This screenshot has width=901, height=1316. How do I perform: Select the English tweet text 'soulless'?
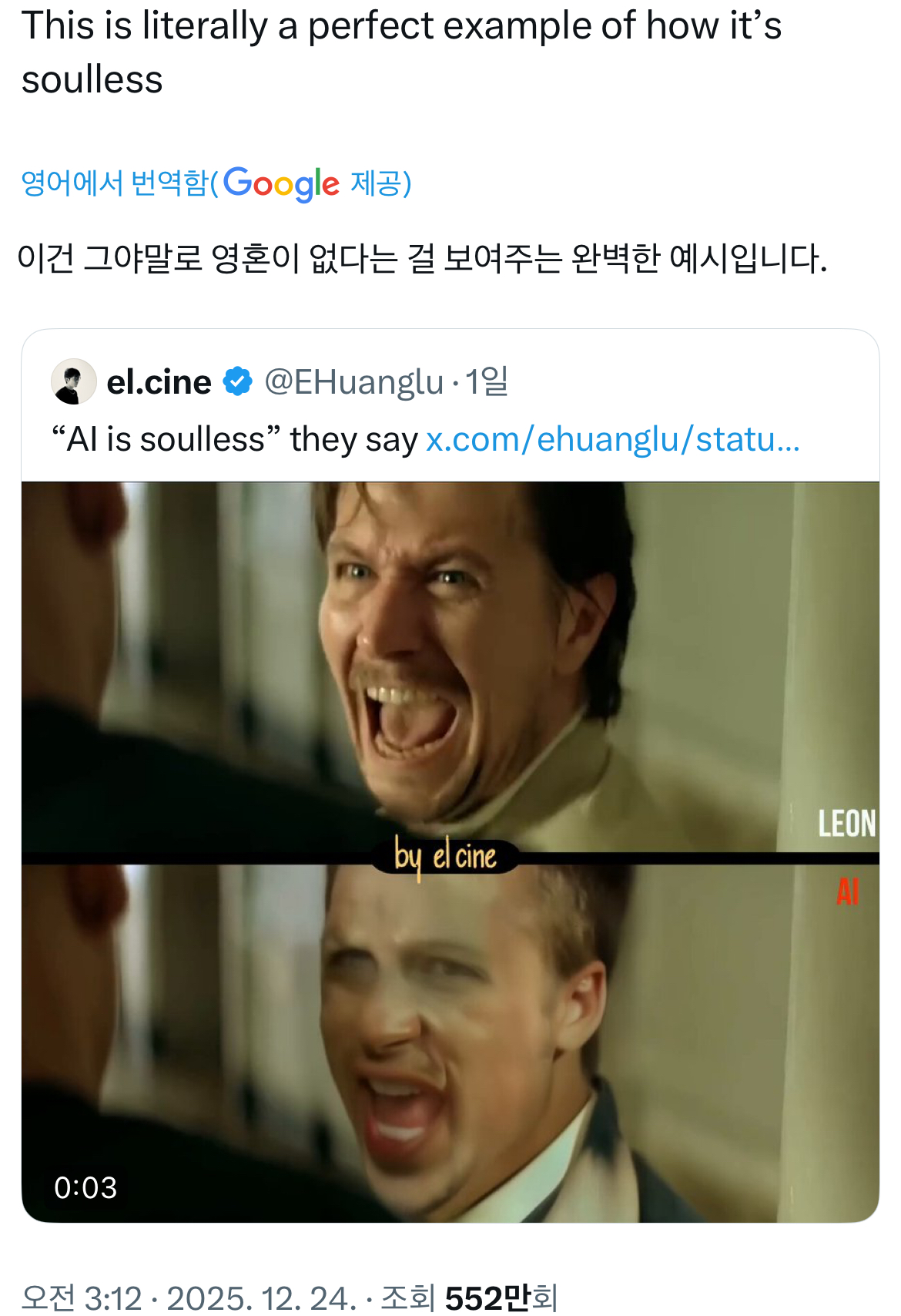pos(92,79)
